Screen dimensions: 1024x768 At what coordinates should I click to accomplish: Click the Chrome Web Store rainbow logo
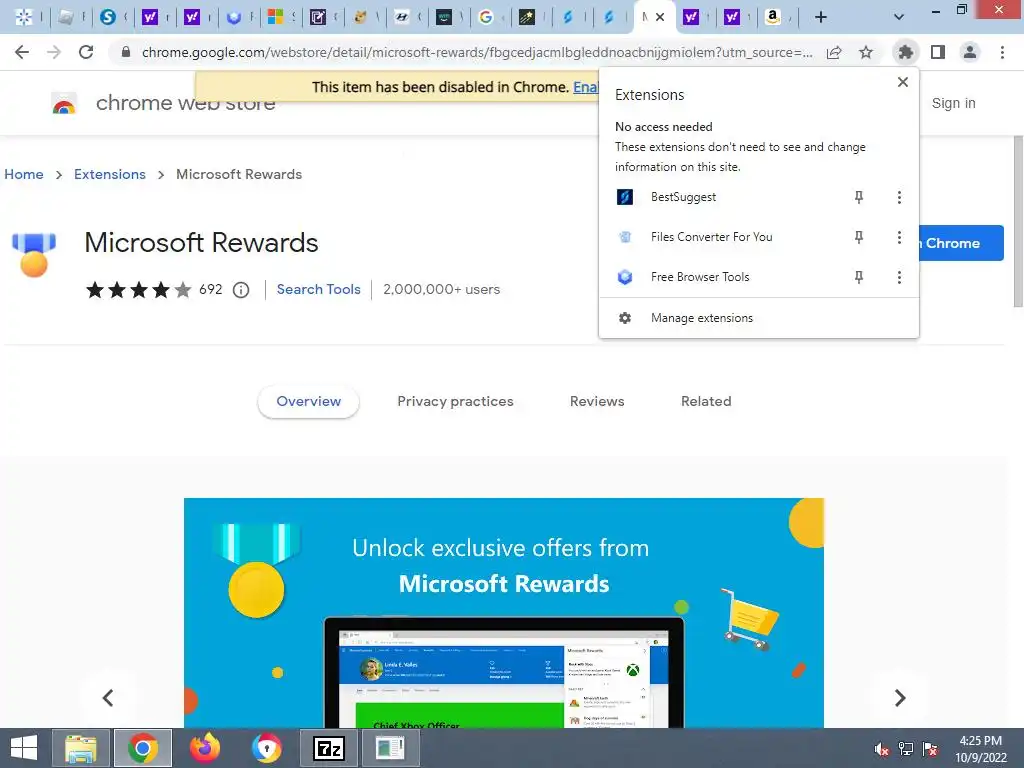pyautogui.click(x=64, y=103)
